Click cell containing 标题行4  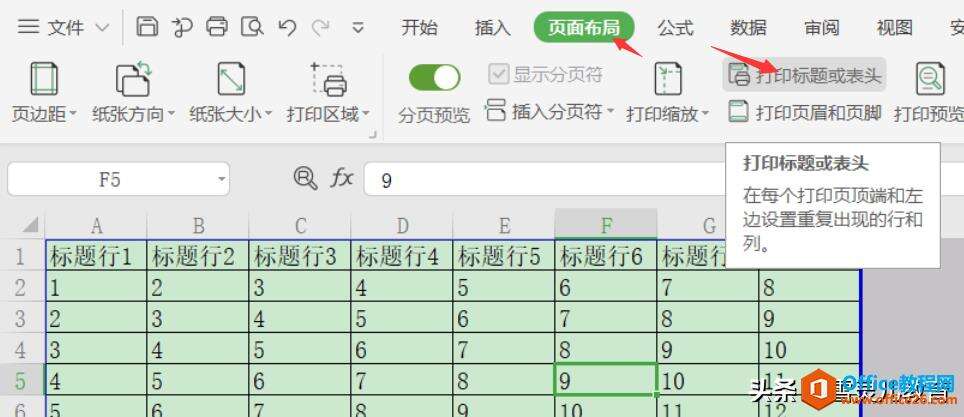tap(402, 255)
